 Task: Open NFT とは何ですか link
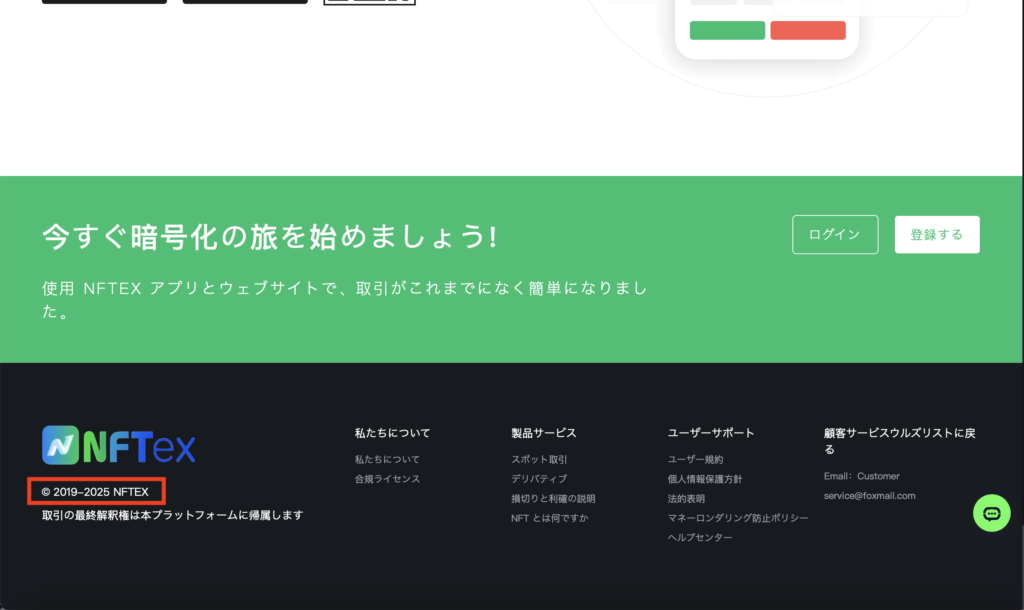pos(549,519)
